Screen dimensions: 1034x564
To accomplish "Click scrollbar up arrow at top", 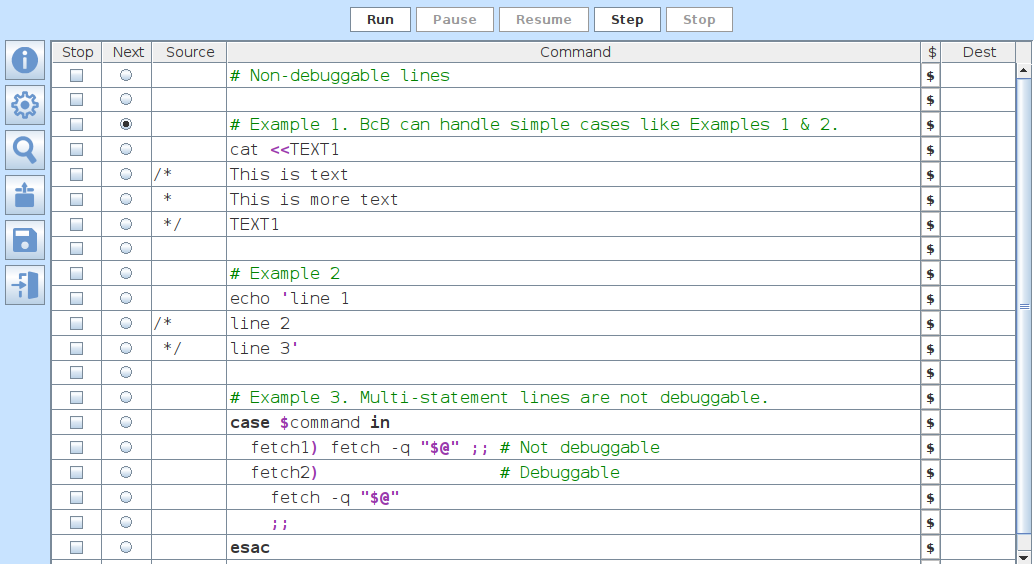I will point(1023,70).
